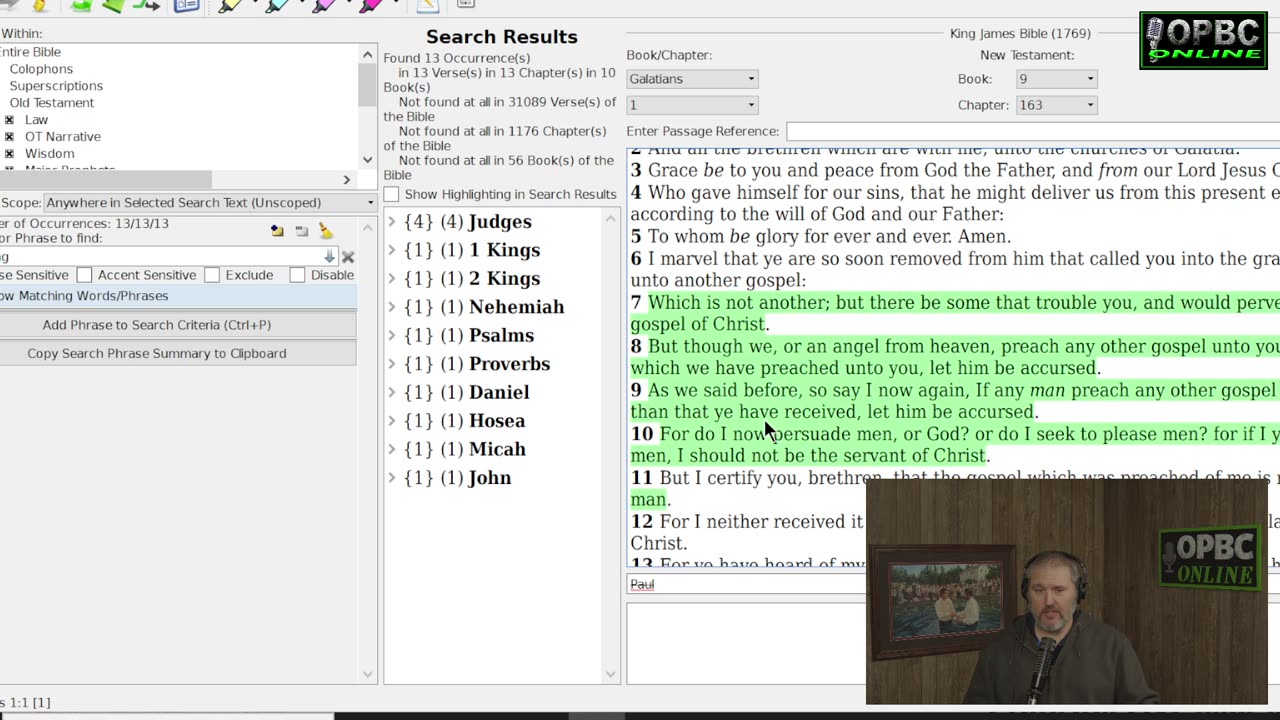The image size is (1280, 720).
Task: Toggle the Law category checkbox
Action: click(x=9, y=120)
